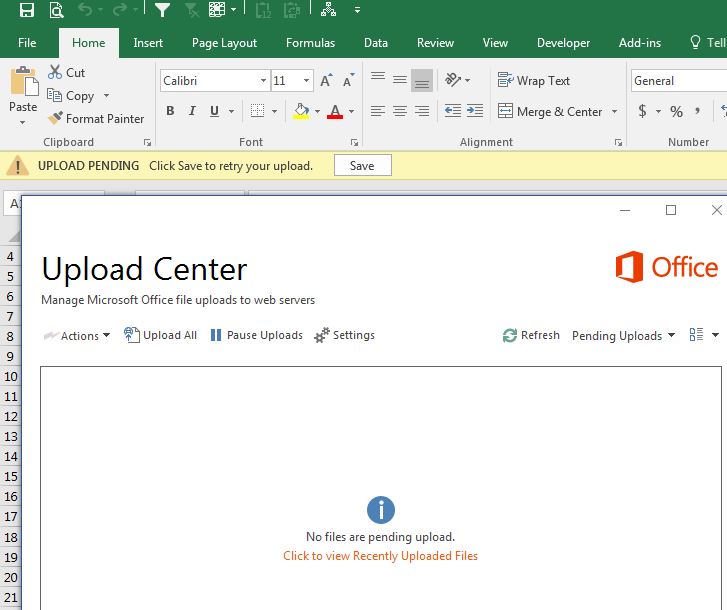Expand fill color palette arrow

[x=318, y=111]
